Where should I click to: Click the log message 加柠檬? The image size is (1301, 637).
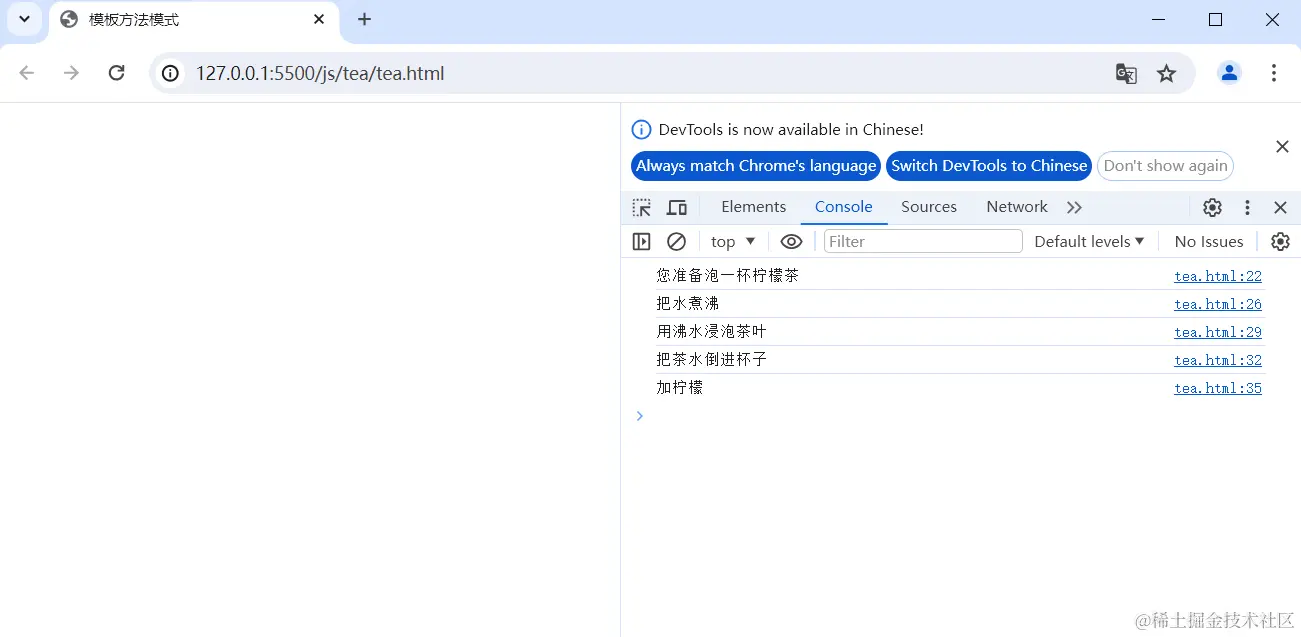tap(679, 387)
